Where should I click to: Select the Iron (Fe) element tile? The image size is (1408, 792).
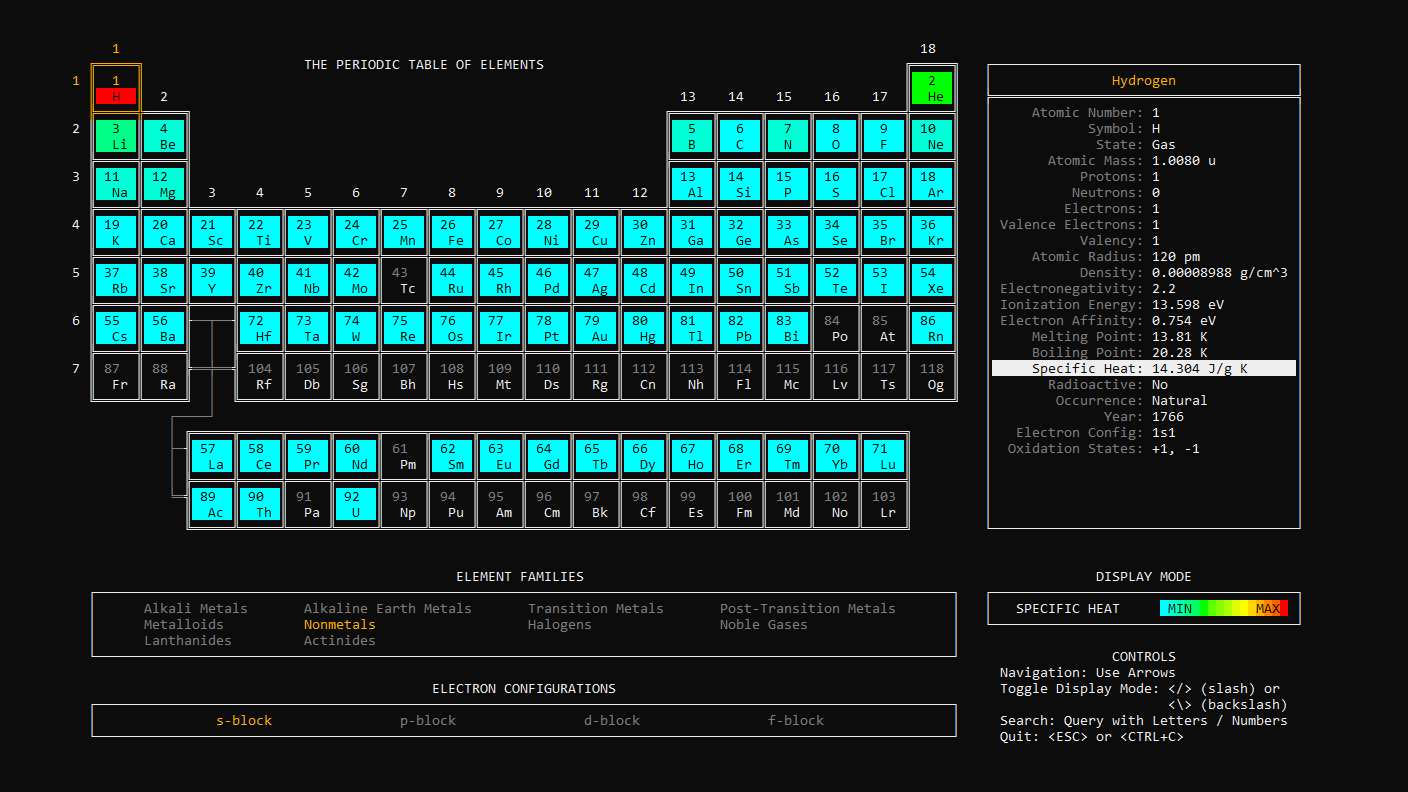pyautogui.click(x=452, y=232)
